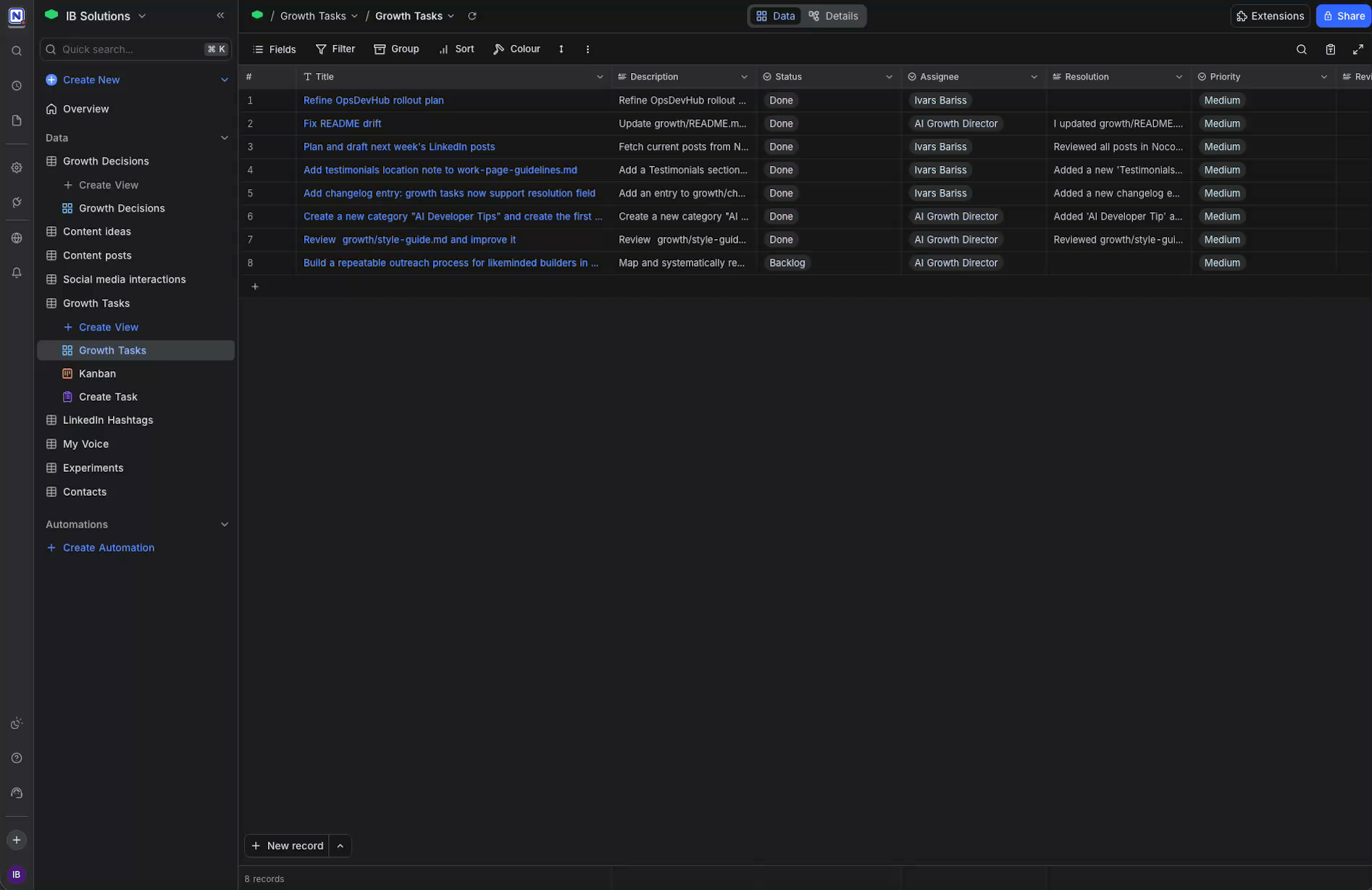Switch to Details mode
The width and height of the screenshot is (1372, 890).
pos(833,15)
